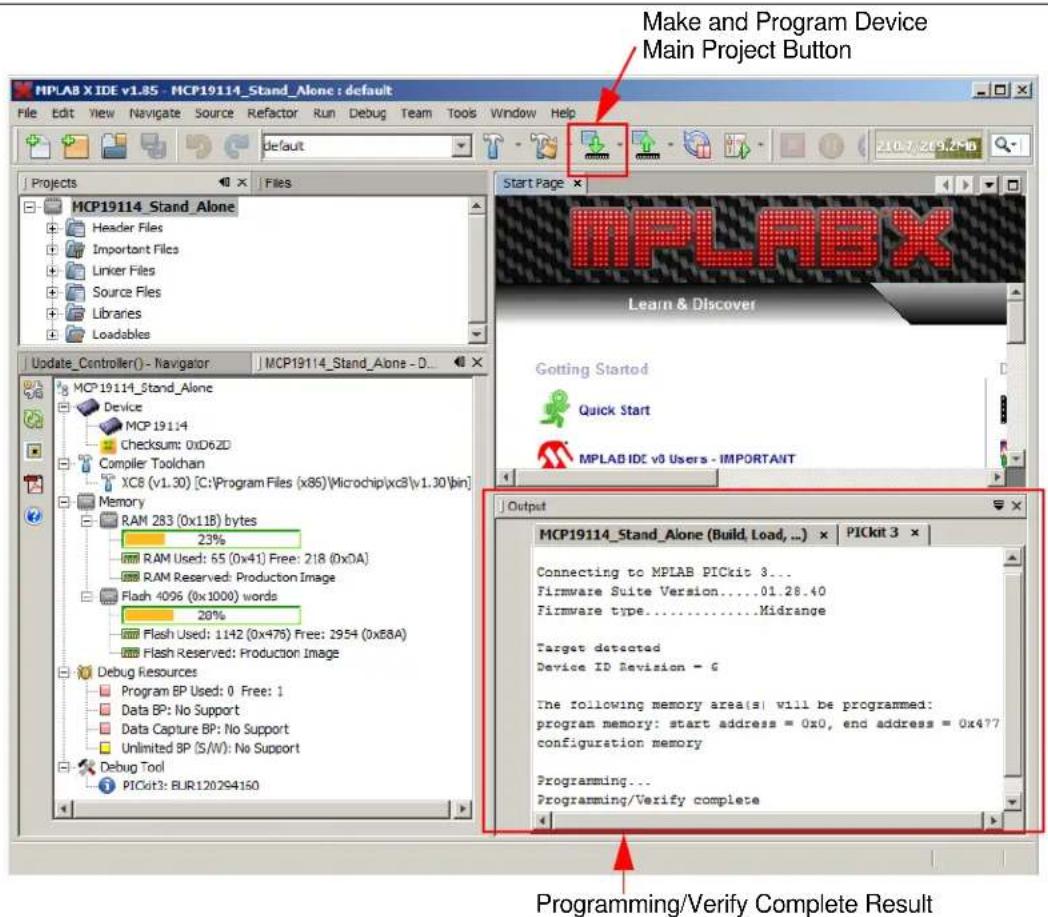Click the Build Main Project hammer icon
The height and width of the screenshot is (917, 1048).
pyautogui.click(x=494, y=146)
